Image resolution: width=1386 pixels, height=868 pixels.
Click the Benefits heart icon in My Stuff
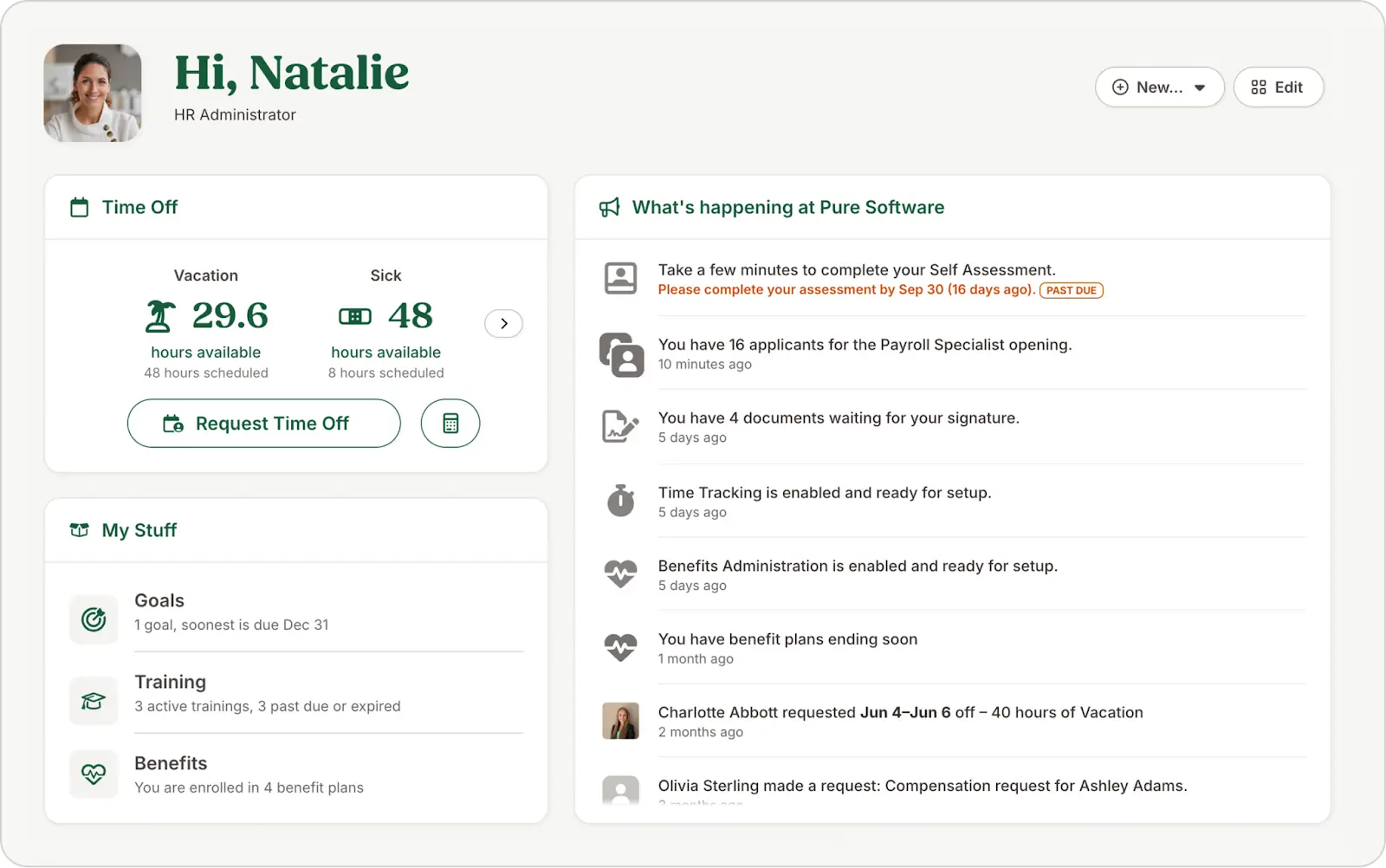pos(93,774)
